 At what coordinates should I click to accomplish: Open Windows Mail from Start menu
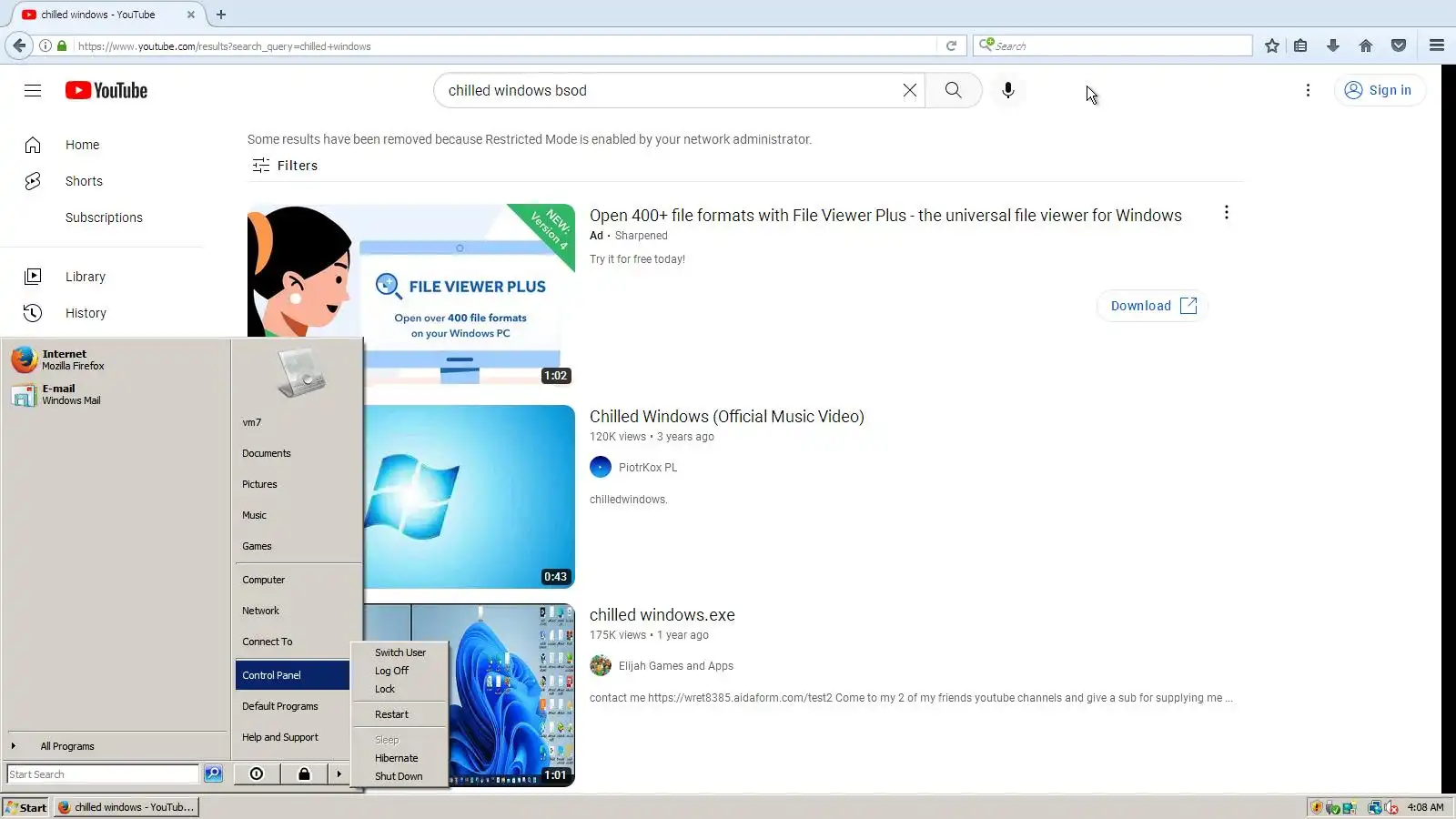[116, 394]
